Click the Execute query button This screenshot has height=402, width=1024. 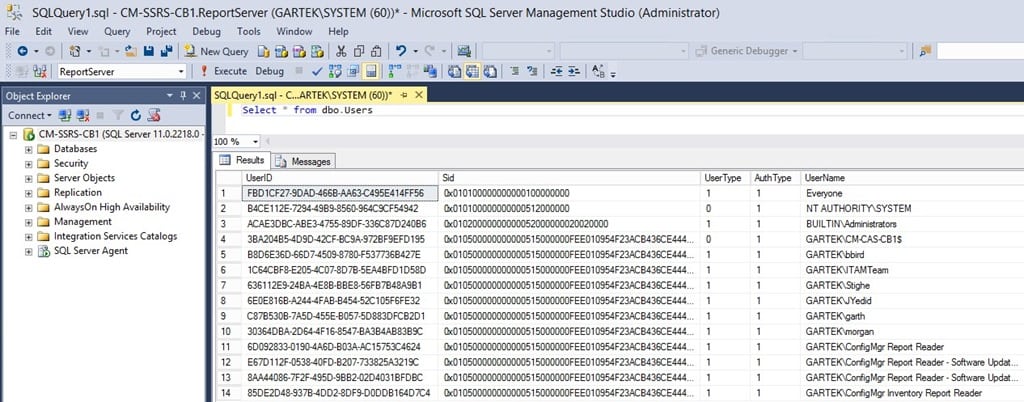pyautogui.click(x=223, y=71)
